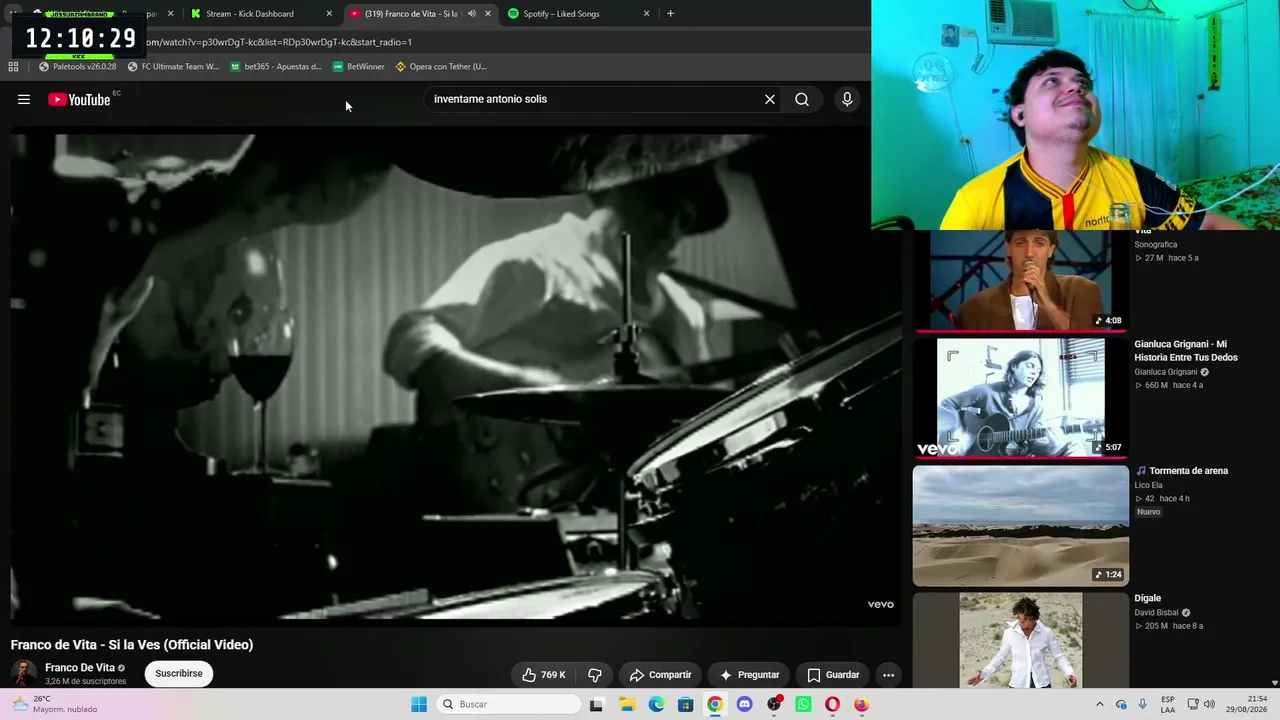Open the Windows Start menu
Screen dimensions: 1280x720
pos(419,704)
